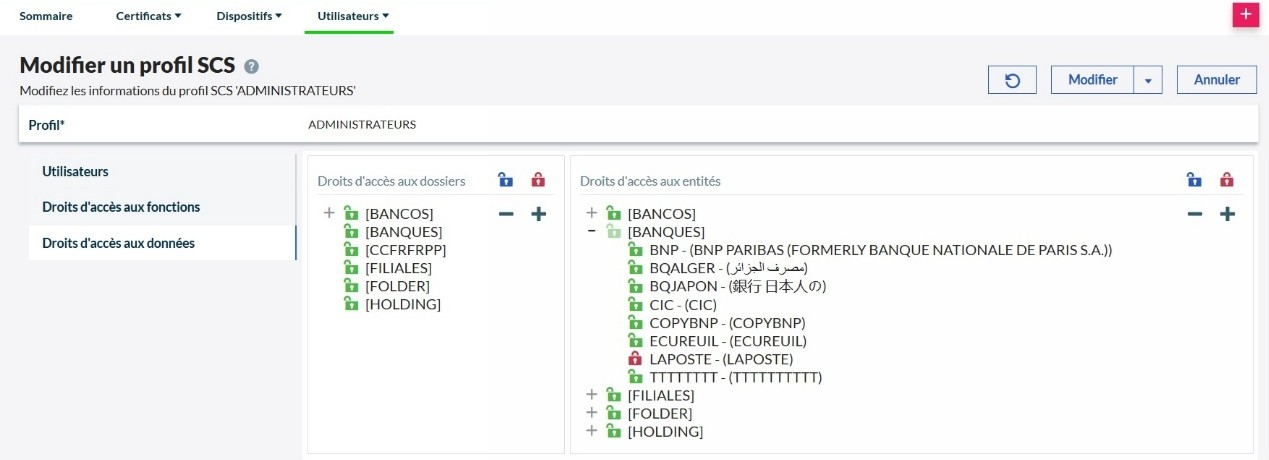Collapse all with minus icon in entités panel
This screenshot has height=460, width=1269.
coord(1194,214)
